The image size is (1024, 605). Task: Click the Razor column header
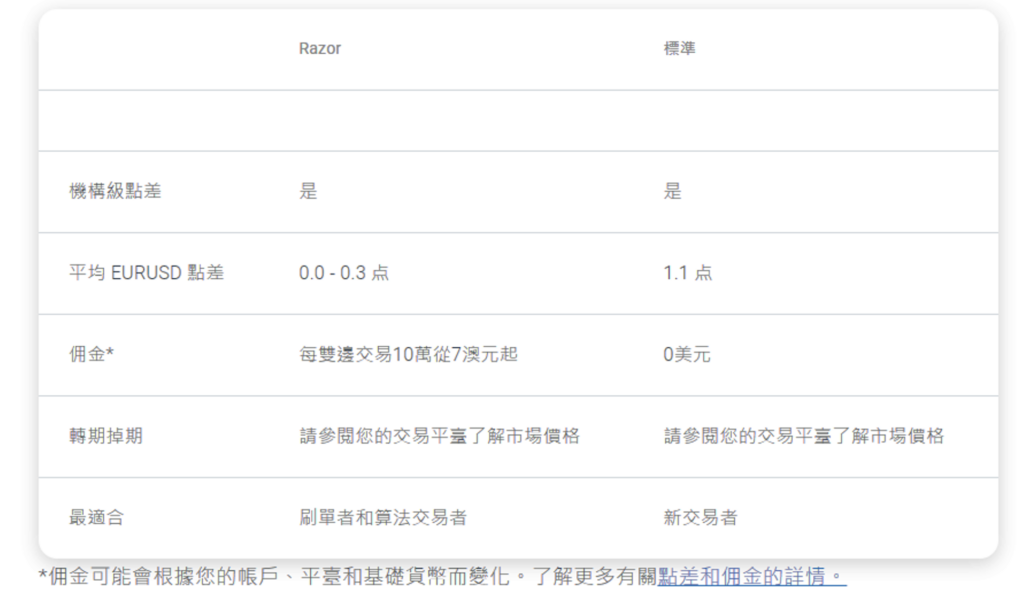coord(320,49)
